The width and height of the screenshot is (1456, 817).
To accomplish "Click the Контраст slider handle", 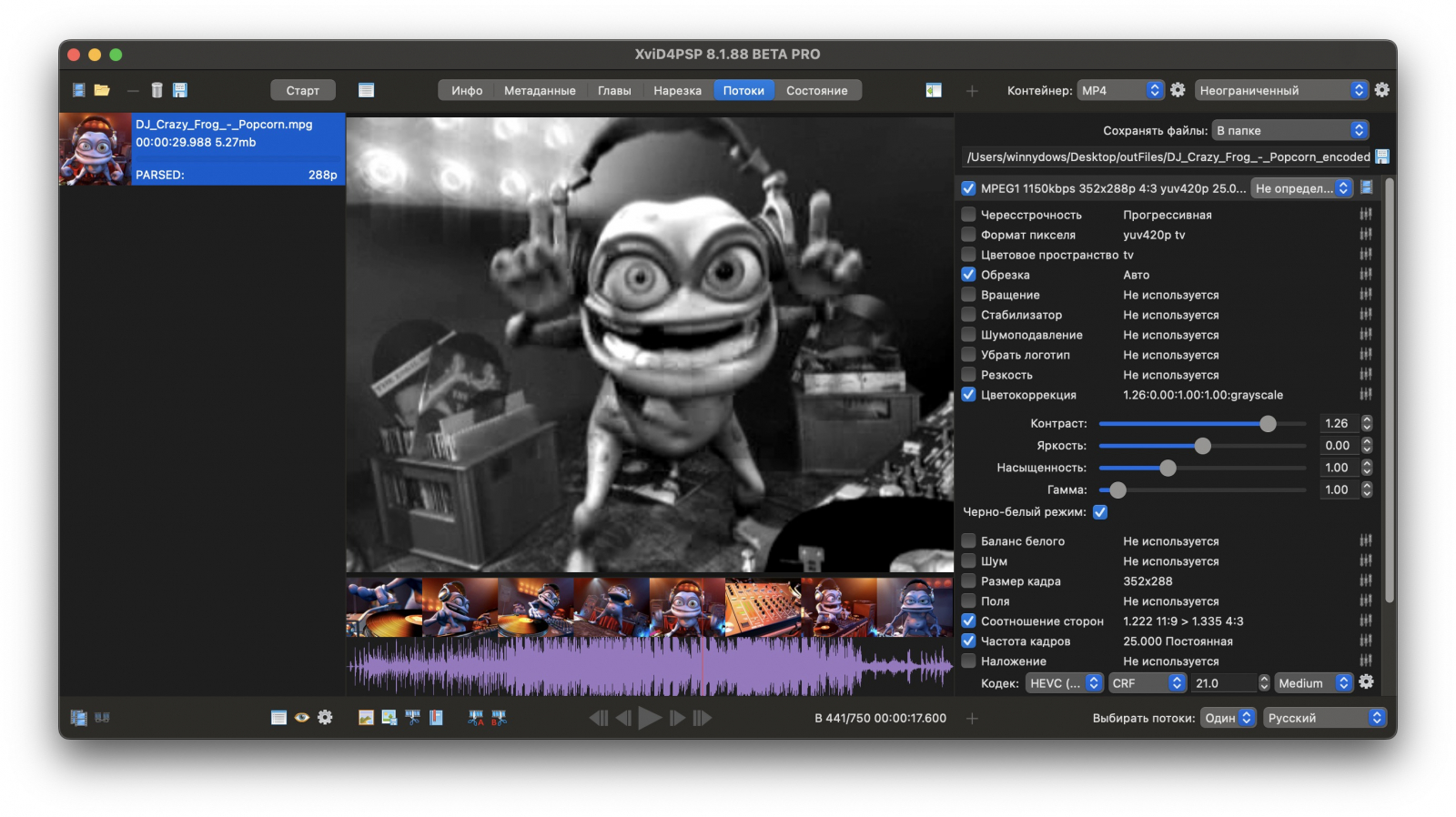I will tap(1268, 424).
